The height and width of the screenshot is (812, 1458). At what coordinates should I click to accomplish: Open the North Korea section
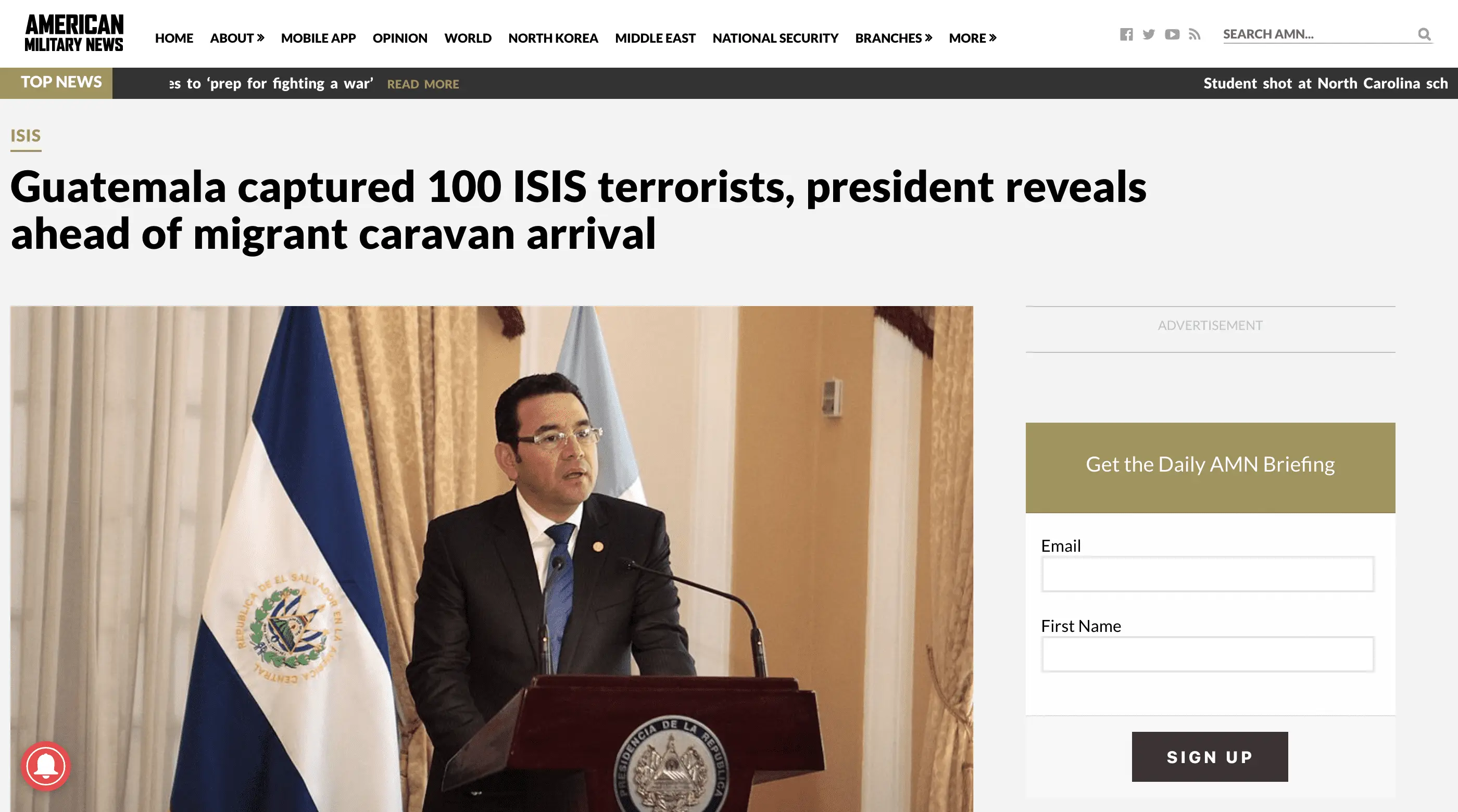coord(552,38)
